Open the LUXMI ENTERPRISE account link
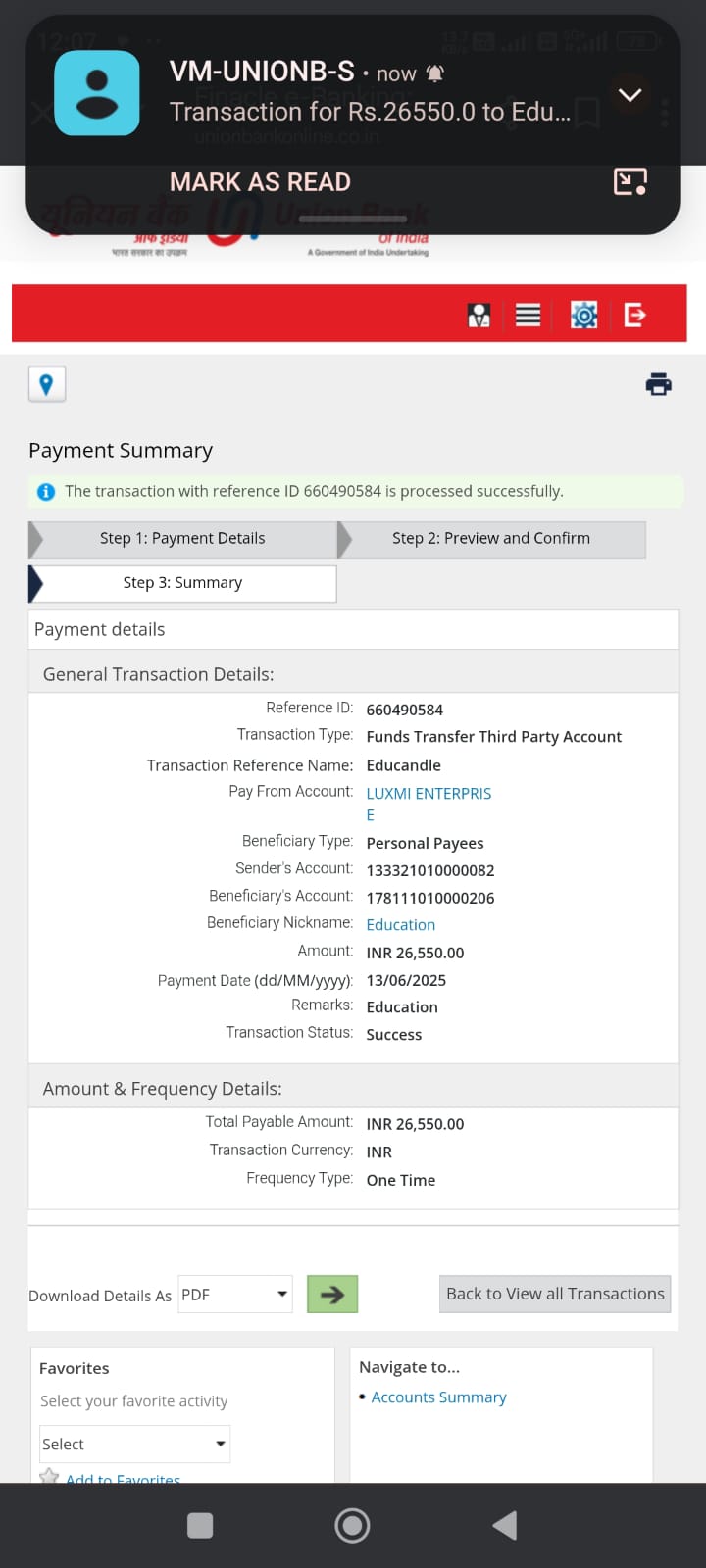This screenshot has width=706, height=1568. coord(429,794)
